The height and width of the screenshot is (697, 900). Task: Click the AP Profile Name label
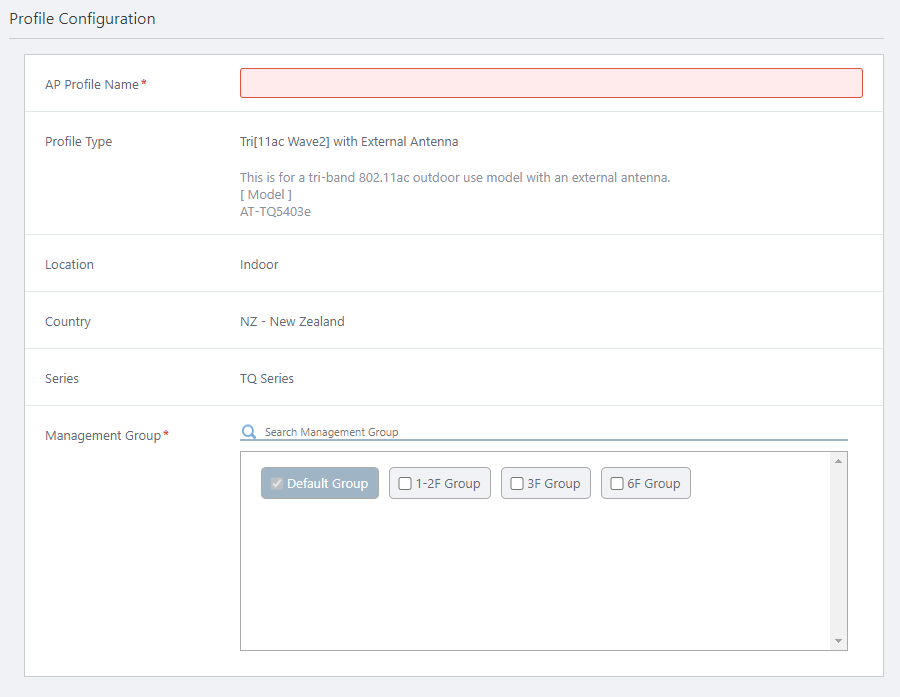pyautogui.click(x=92, y=85)
